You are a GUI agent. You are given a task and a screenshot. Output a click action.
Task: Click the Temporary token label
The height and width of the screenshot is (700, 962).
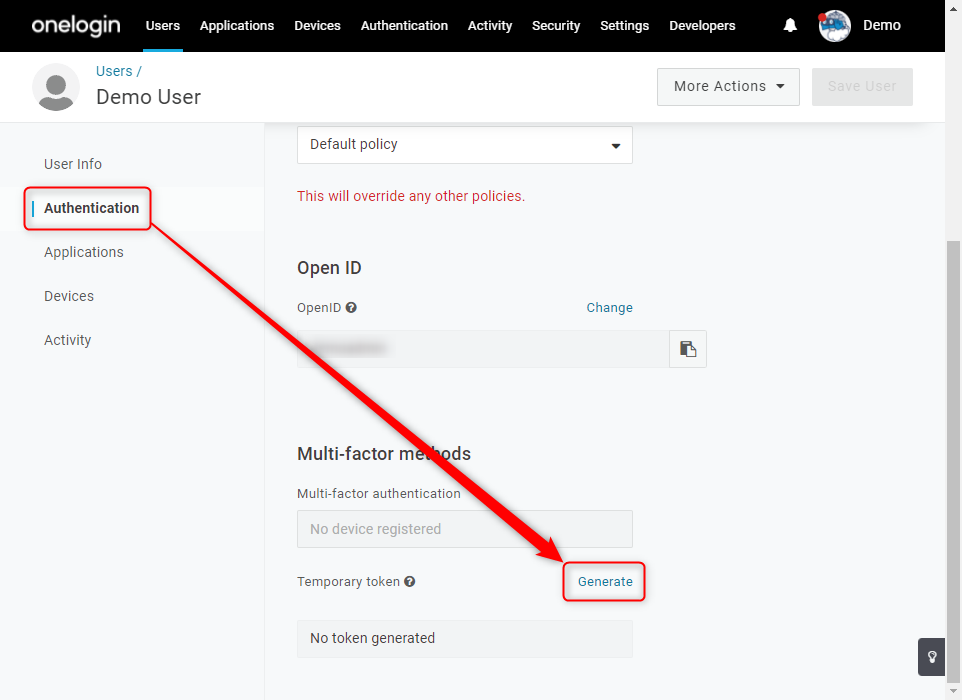(x=348, y=582)
